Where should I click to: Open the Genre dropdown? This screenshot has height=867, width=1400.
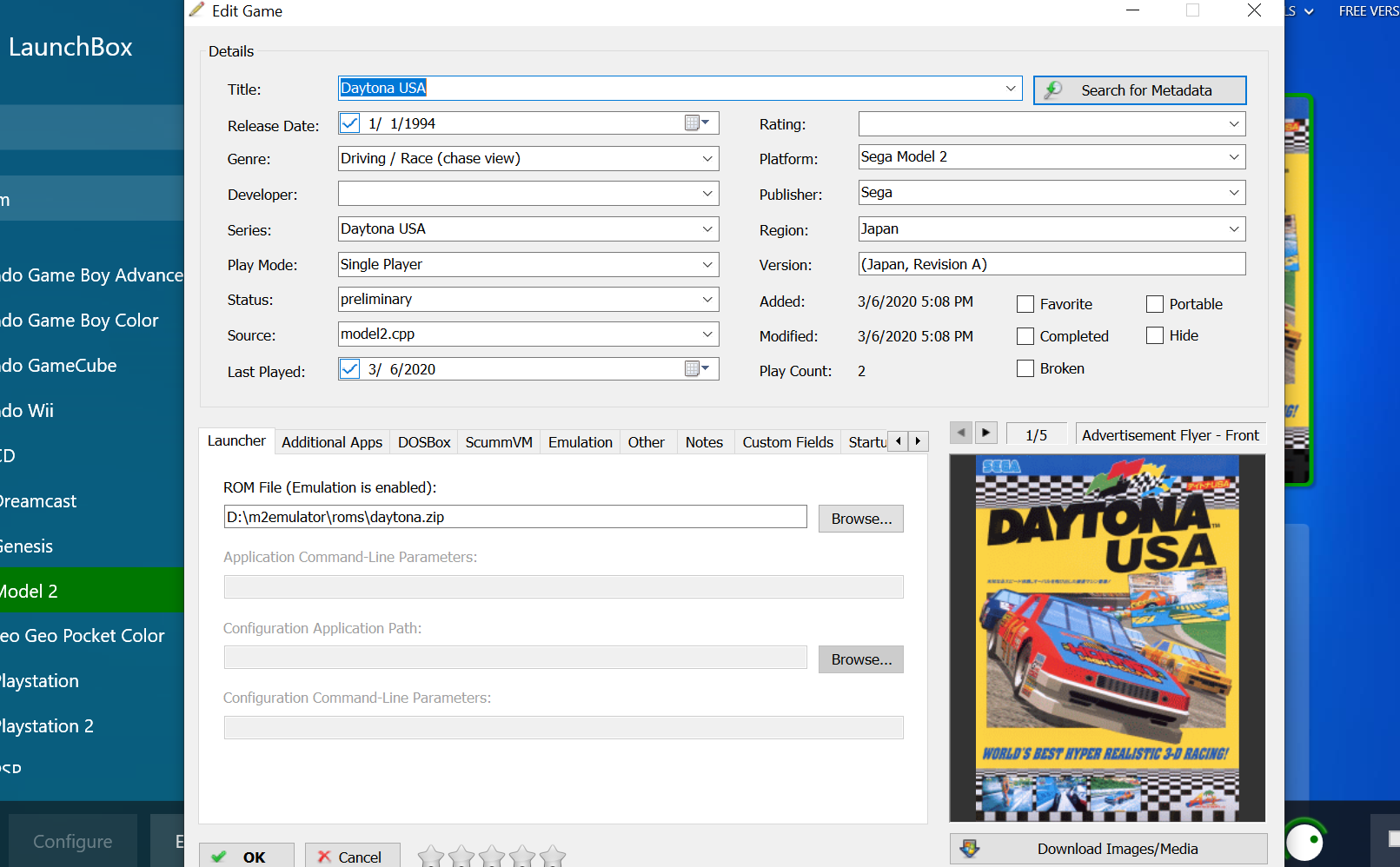(x=707, y=159)
